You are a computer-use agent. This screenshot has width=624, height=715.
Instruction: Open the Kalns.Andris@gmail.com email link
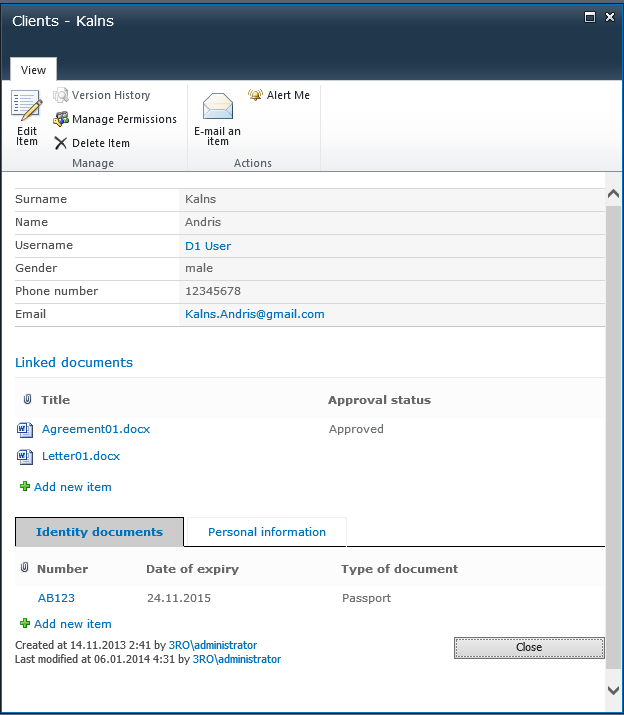(x=254, y=314)
